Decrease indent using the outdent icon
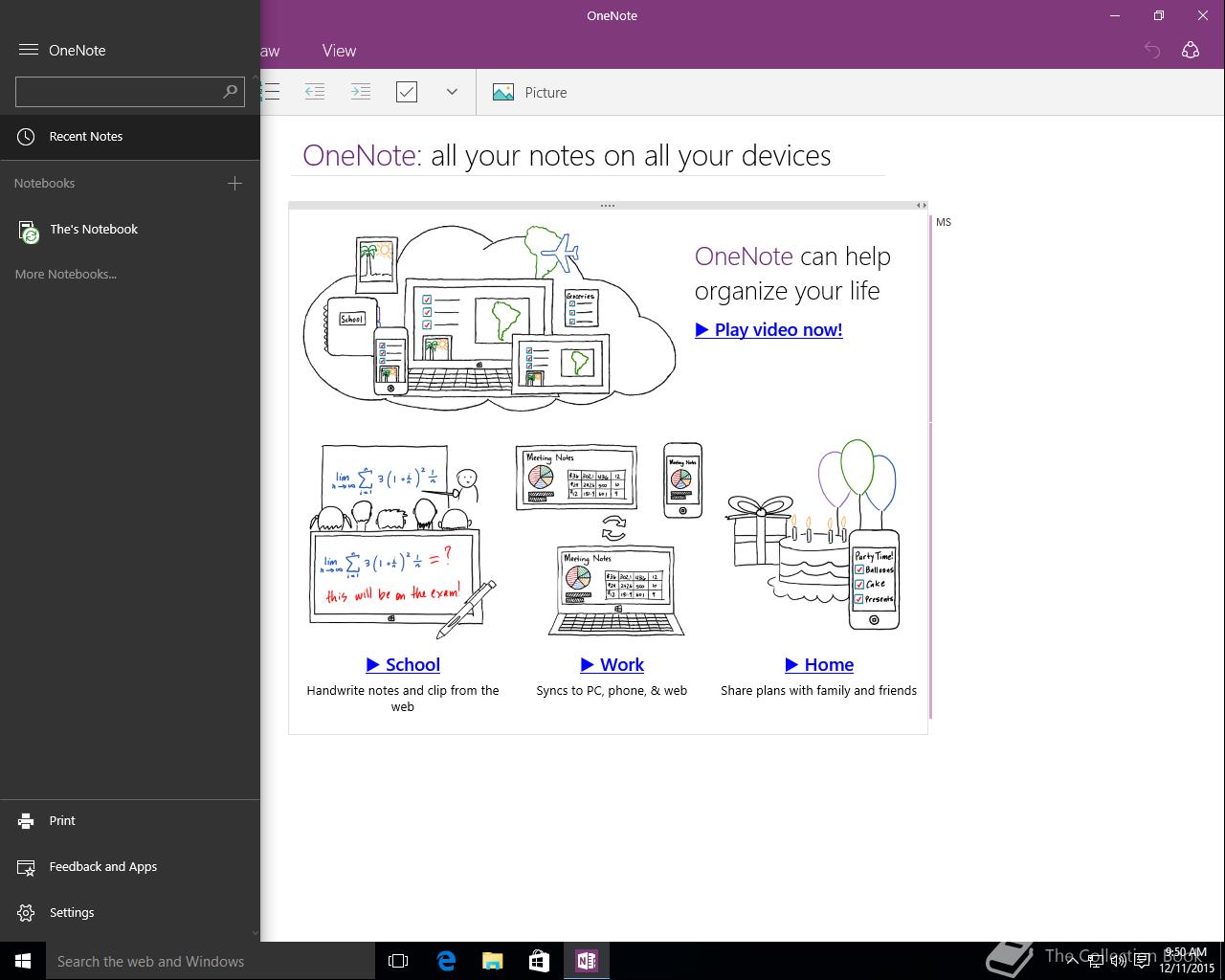This screenshot has height=980, width=1225. click(x=314, y=92)
